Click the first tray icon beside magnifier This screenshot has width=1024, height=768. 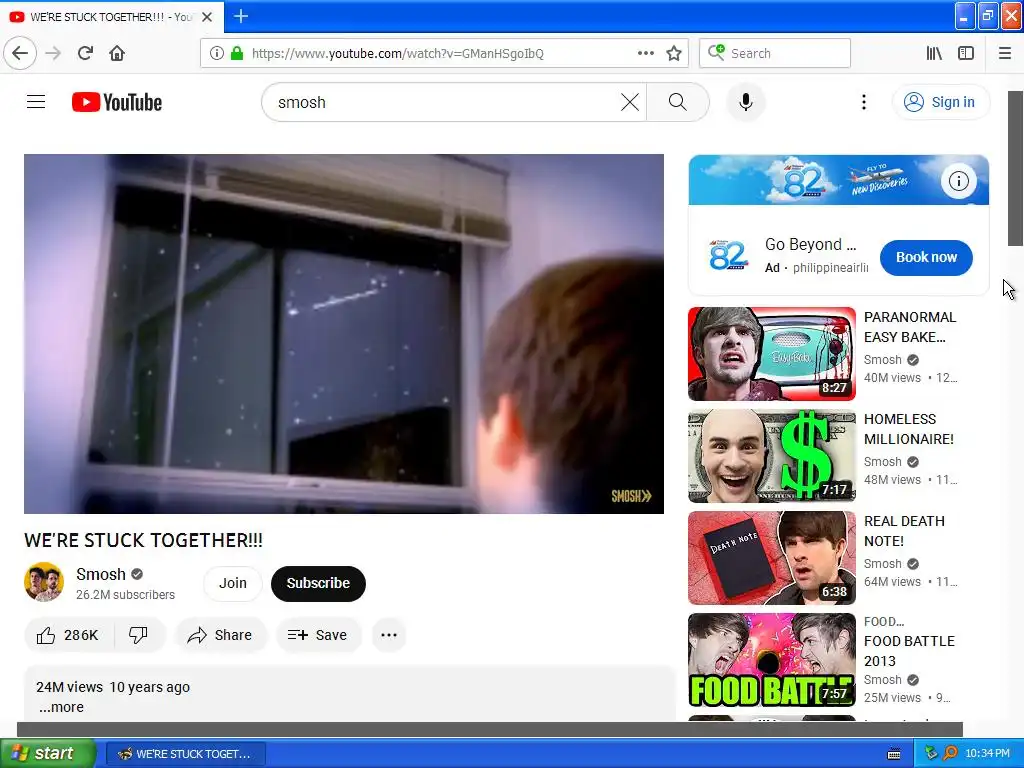coord(931,754)
